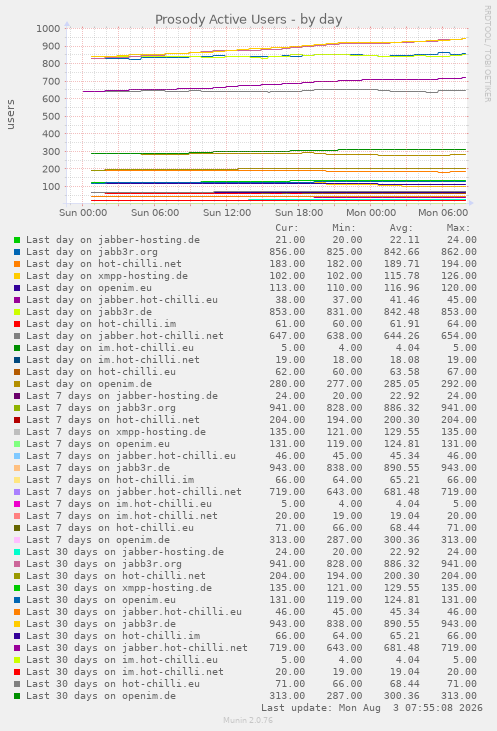Click the 100 value on the y-axis
Image resolution: width=497 pixels, height=731 pixels.
pos(51,187)
